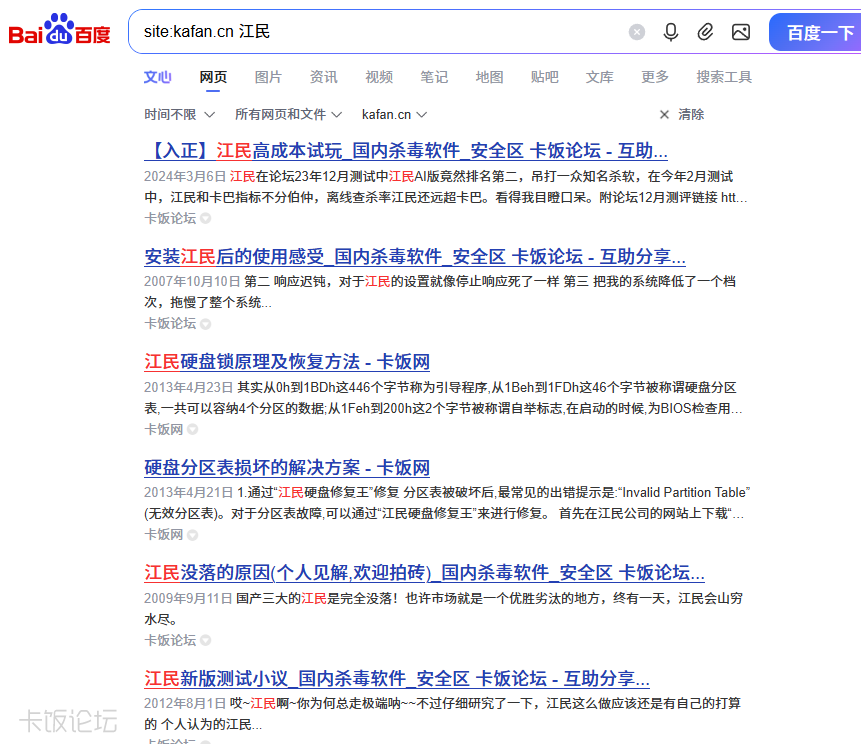The height and width of the screenshot is (744, 861).
Task: Open image search with the picture icon
Action: [x=741, y=32]
